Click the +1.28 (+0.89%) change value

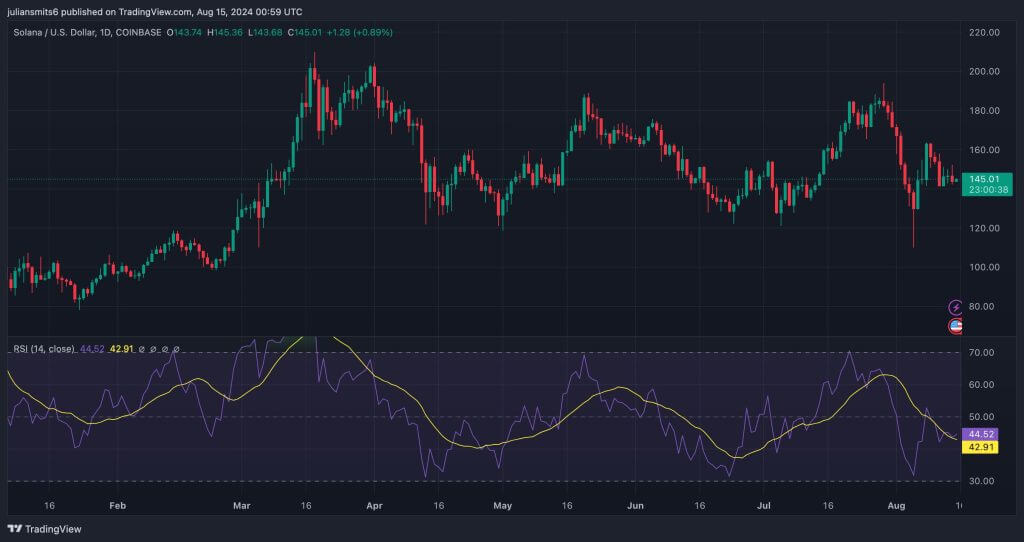point(360,32)
